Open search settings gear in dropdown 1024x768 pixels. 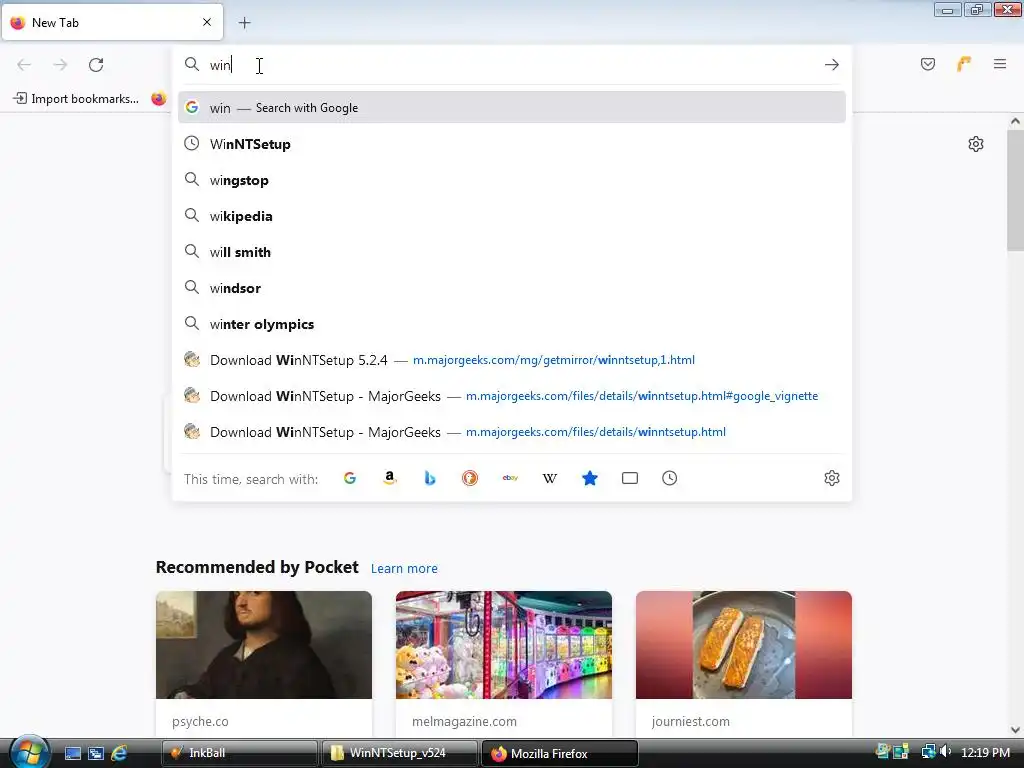tap(831, 478)
